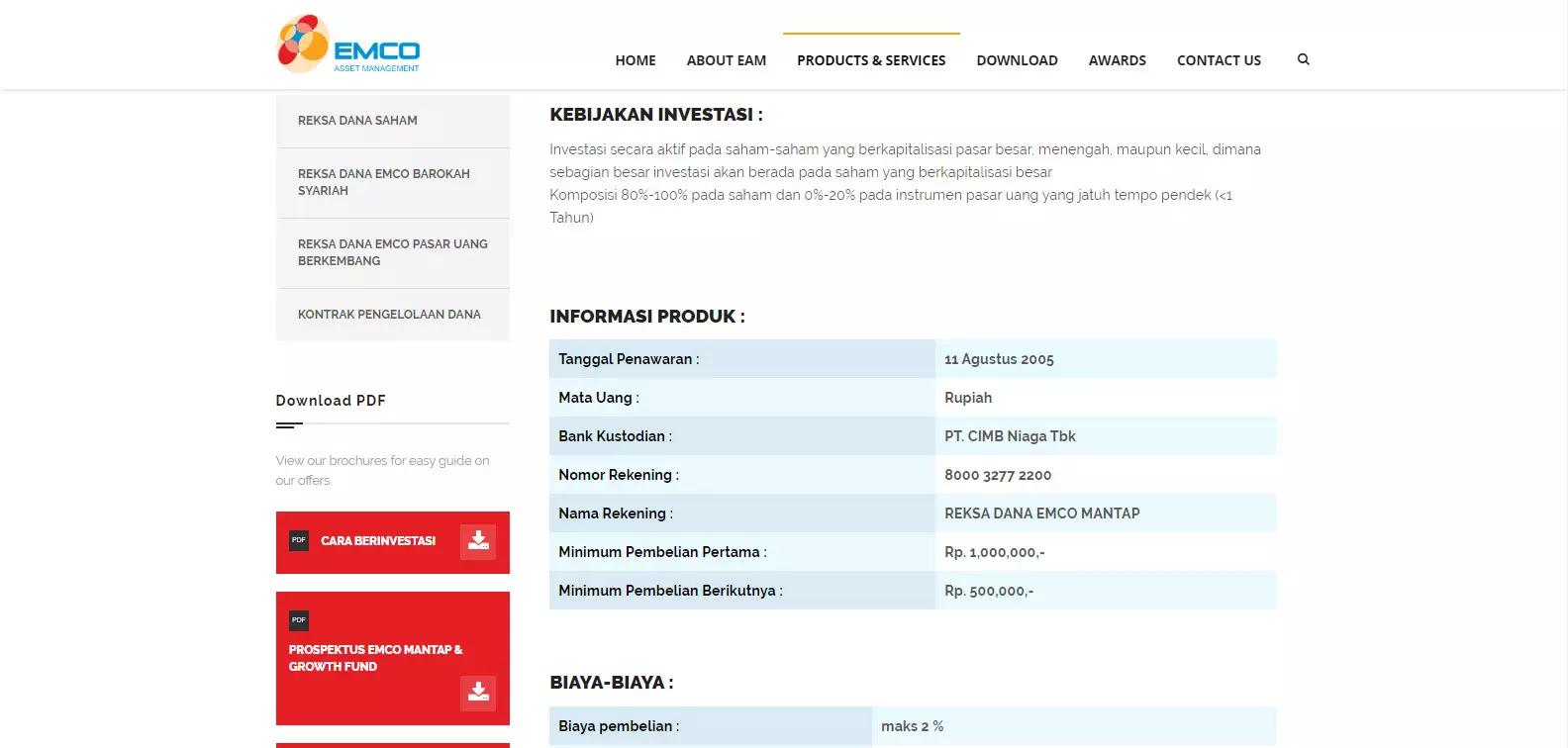The width and height of the screenshot is (1568, 748).
Task: Click value 11 Agustus 2005
Action: (x=999, y=359)
